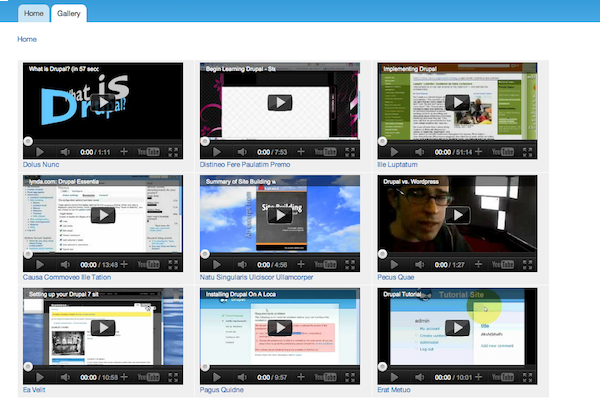Expand the Installing Drupal video to fullscreen

(x=350, y=377)
